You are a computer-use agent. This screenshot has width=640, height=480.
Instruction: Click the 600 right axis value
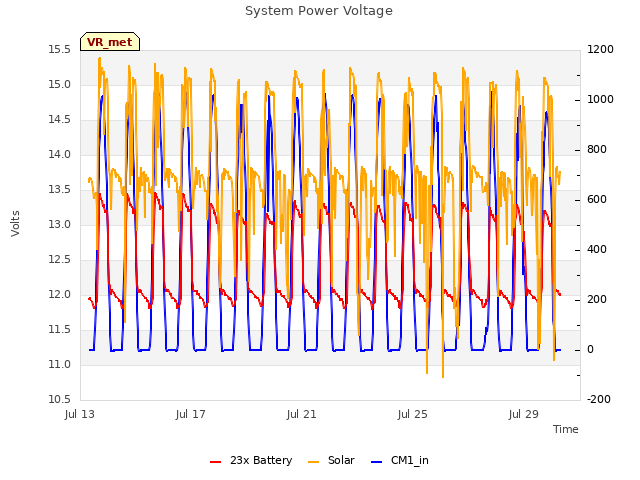point(597,200)
